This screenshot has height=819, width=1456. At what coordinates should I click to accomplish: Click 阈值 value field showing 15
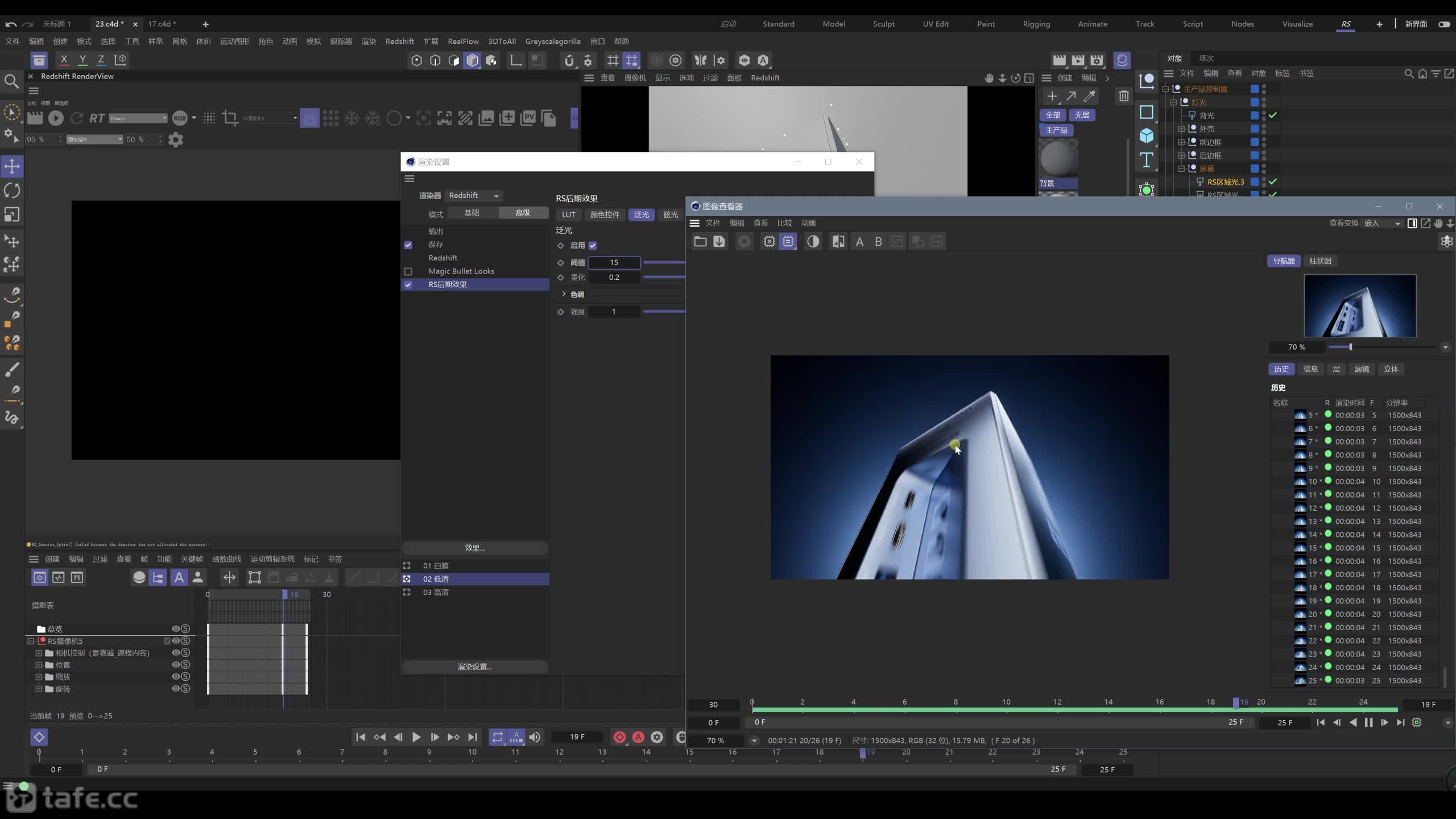click(x=614, y=262)
